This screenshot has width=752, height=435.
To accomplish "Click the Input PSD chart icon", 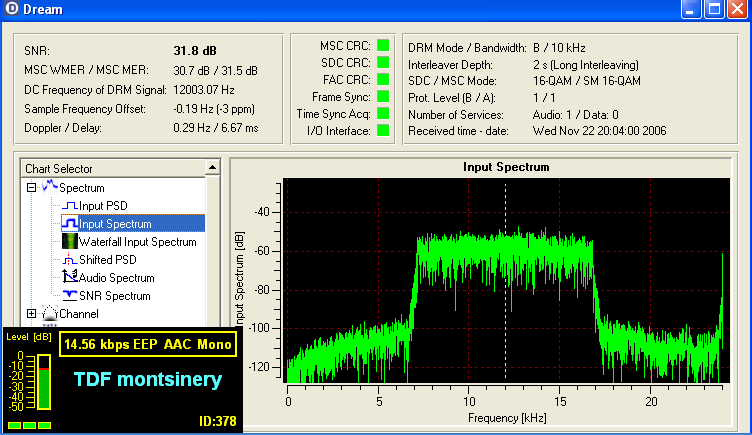I will click(x=70, y=206).
